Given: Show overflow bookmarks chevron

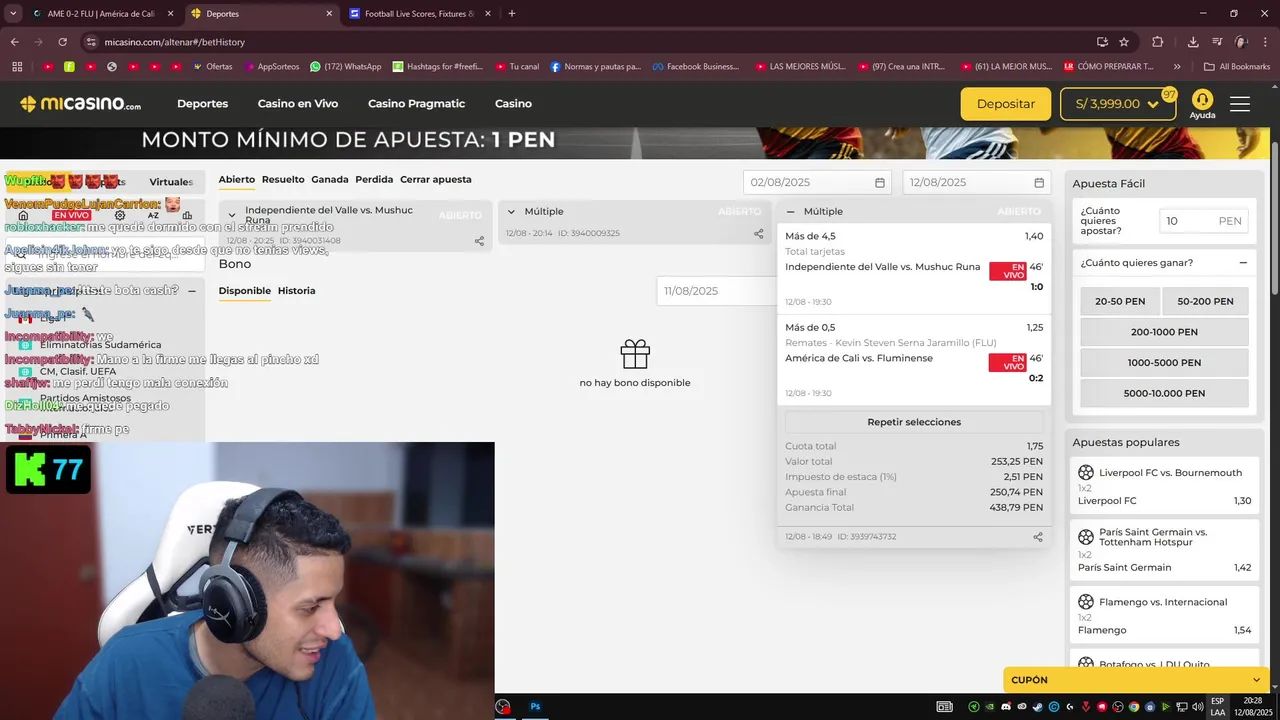Looking at the screenshot, I should [1177, 67].
